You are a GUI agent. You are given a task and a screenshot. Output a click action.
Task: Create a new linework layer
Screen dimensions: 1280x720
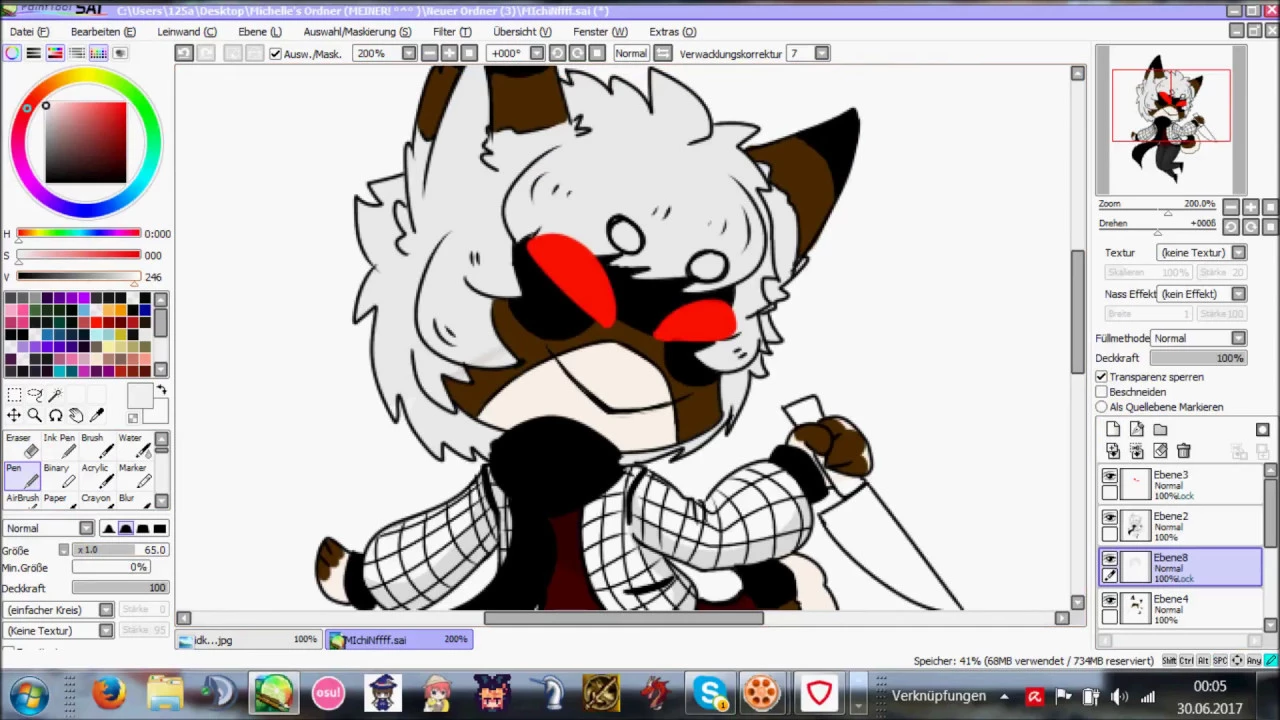click(x=1137, y=430)
